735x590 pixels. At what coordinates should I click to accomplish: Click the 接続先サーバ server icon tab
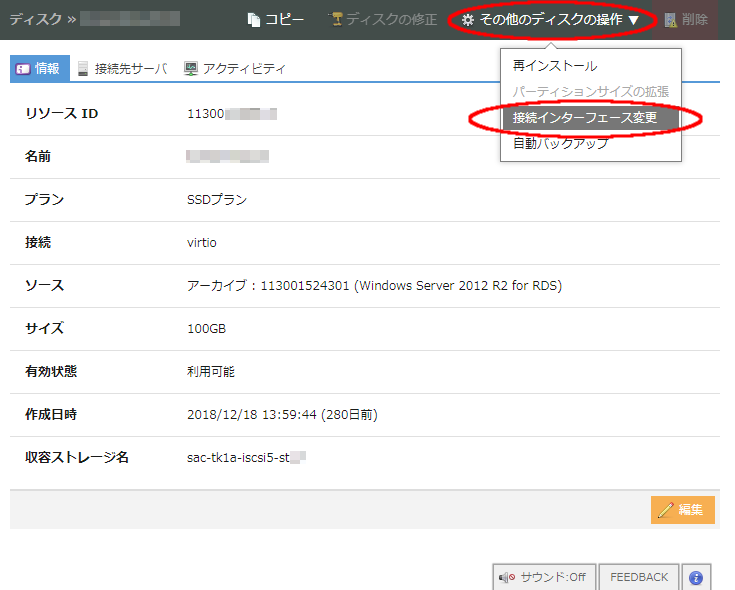[83, 69]
